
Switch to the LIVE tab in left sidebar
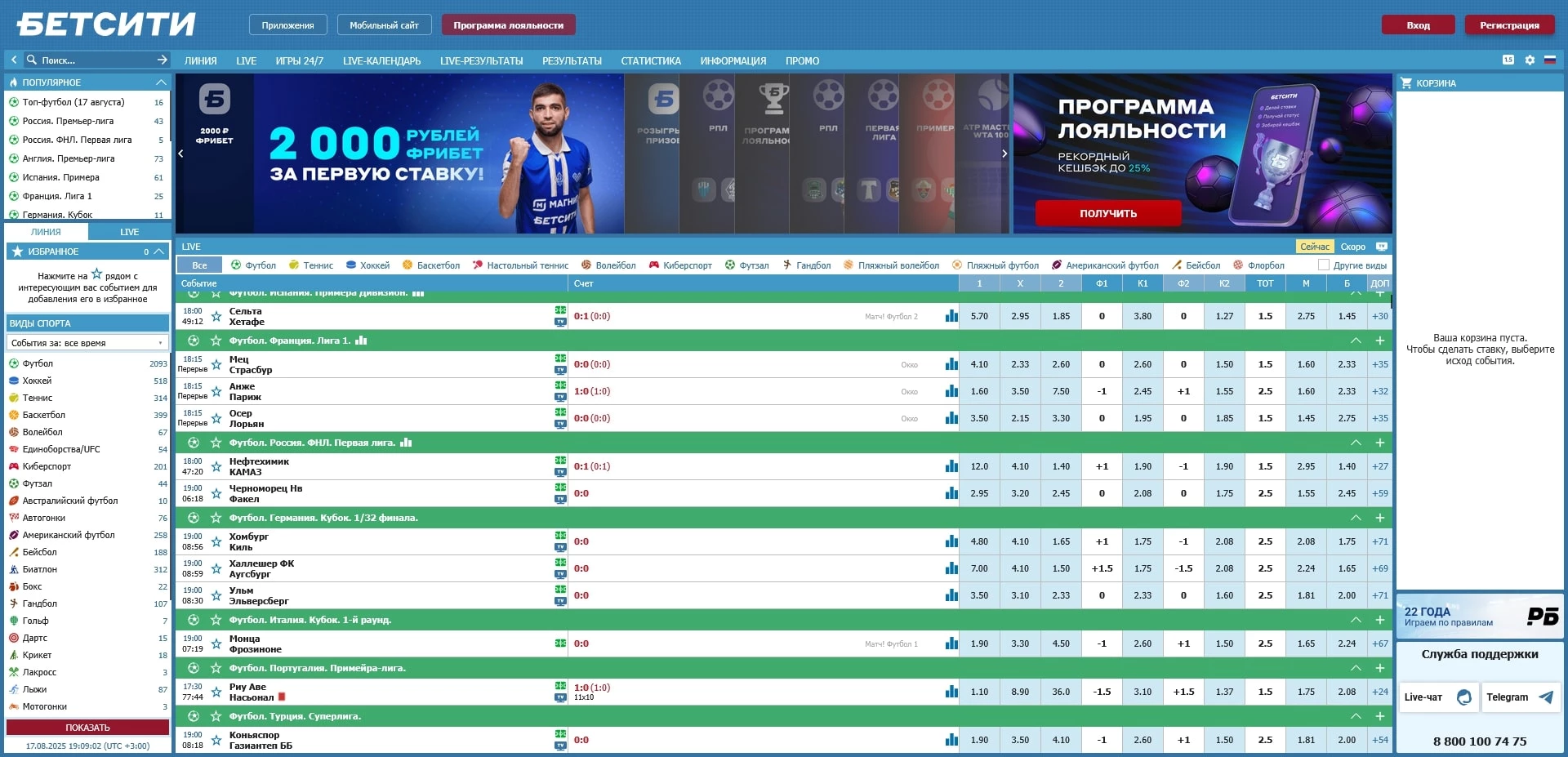[128, 232]
